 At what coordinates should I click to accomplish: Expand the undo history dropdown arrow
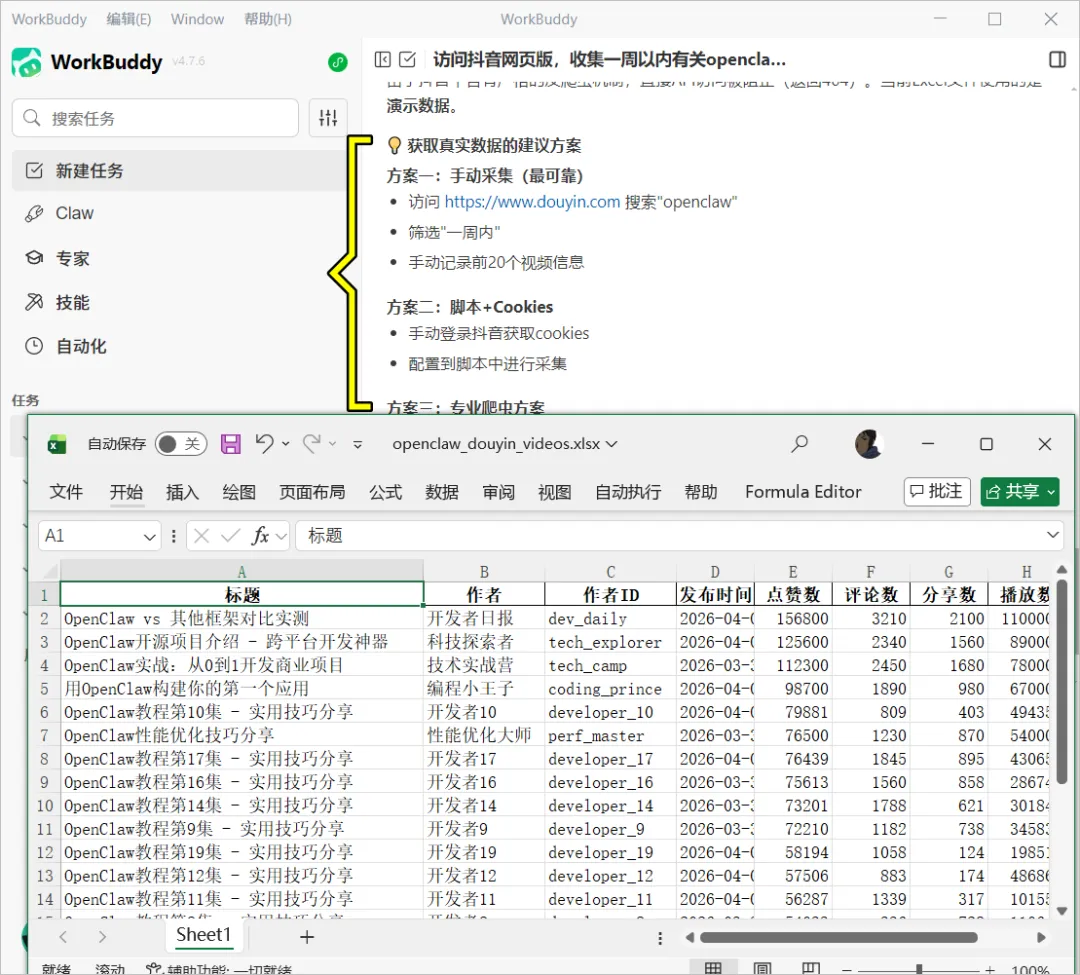point(286,444)
